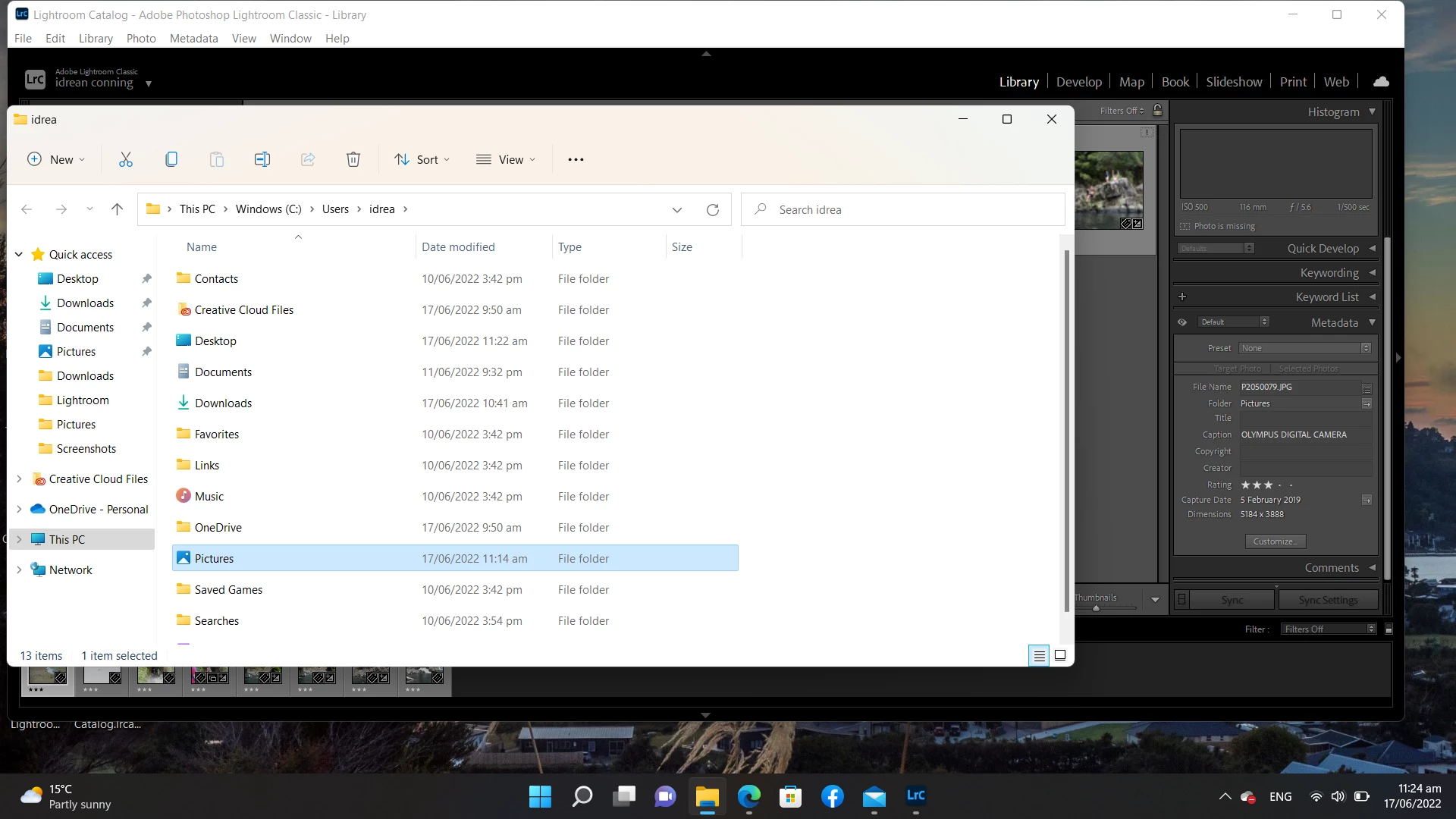This screenshot has width=1456, height=819.
Task: Open Lightroom Classic from the taskbar
Action: click(915, 796)
